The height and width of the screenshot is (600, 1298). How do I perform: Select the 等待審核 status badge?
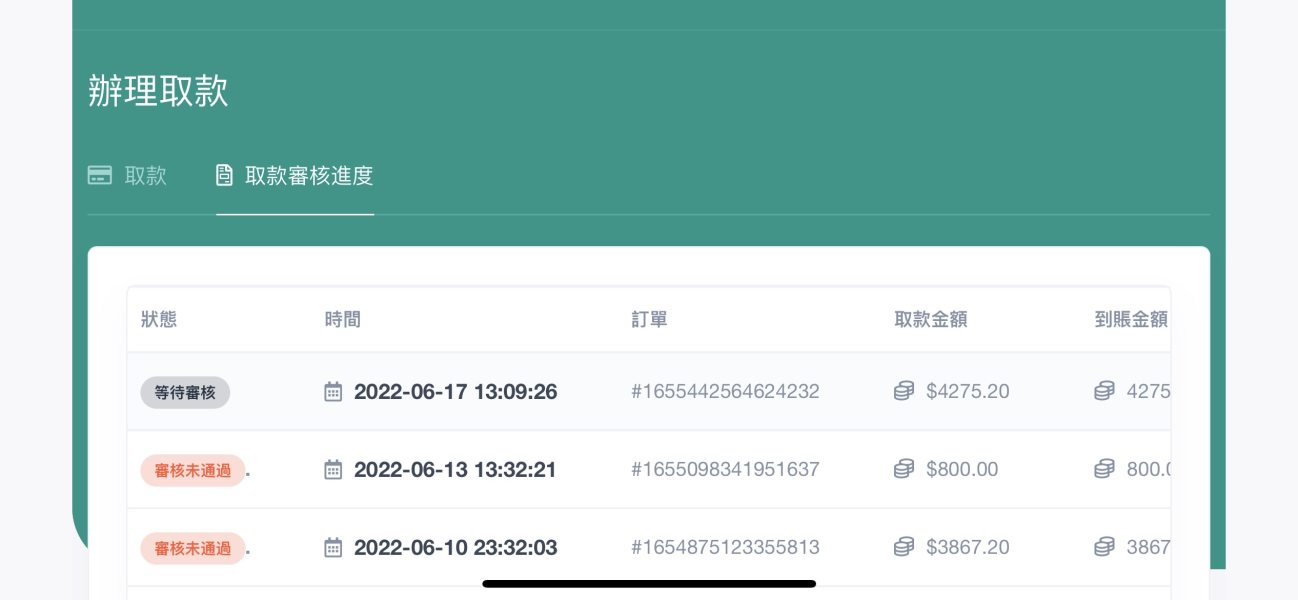[185, 393]
